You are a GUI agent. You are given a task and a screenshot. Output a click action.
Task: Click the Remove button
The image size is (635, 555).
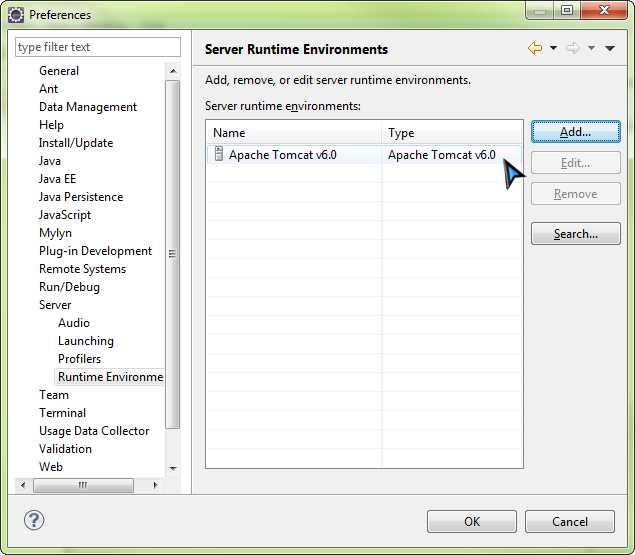point(575,194)
